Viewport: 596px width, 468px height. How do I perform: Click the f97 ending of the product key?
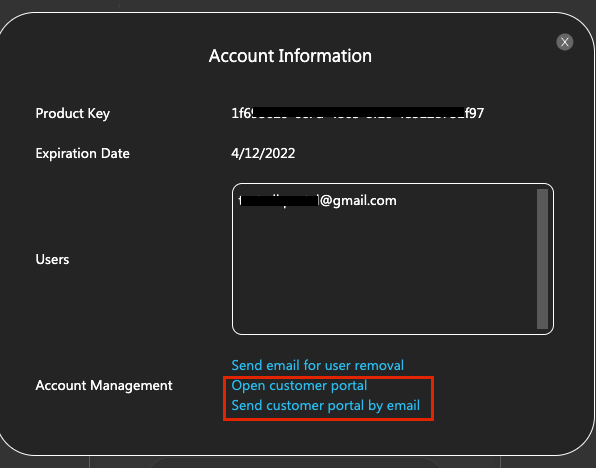(474, 113)
